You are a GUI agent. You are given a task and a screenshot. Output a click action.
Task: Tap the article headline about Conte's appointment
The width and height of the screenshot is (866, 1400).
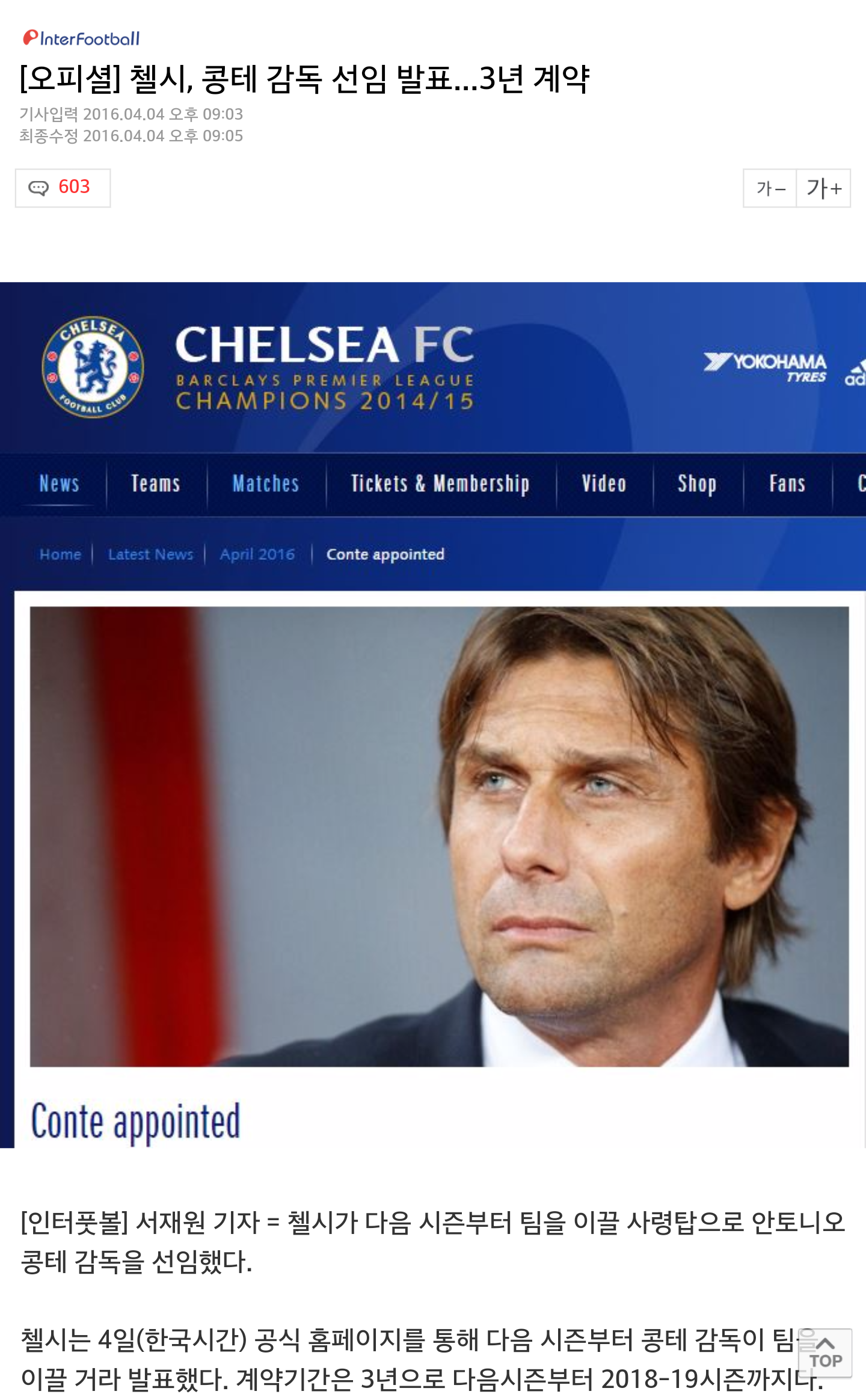coord(304,79)
